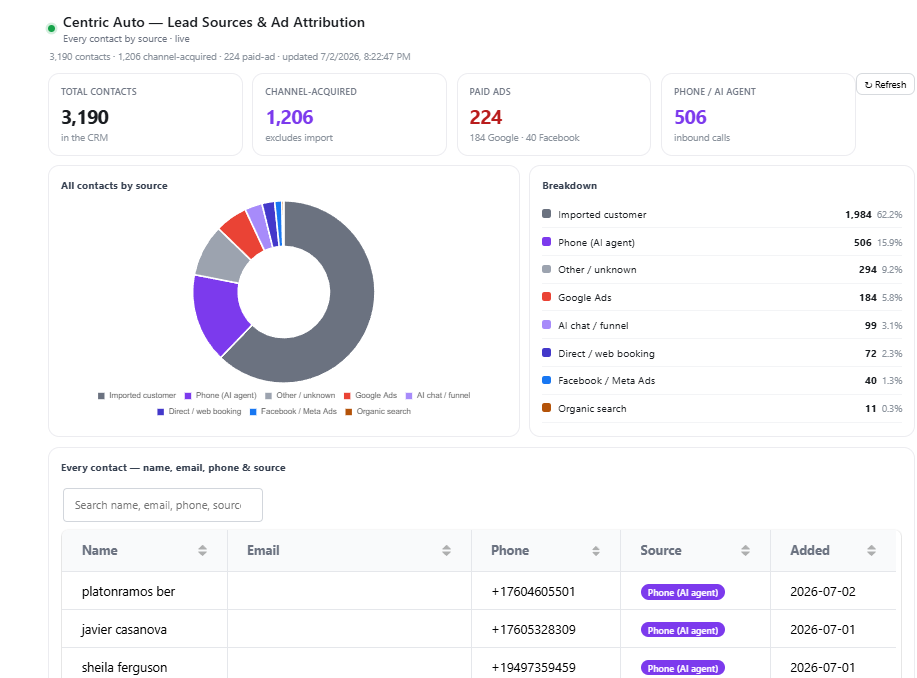Click the dashboard title Centric Auto heading
This screenshot has width=917, height=678.
[213, 22]
